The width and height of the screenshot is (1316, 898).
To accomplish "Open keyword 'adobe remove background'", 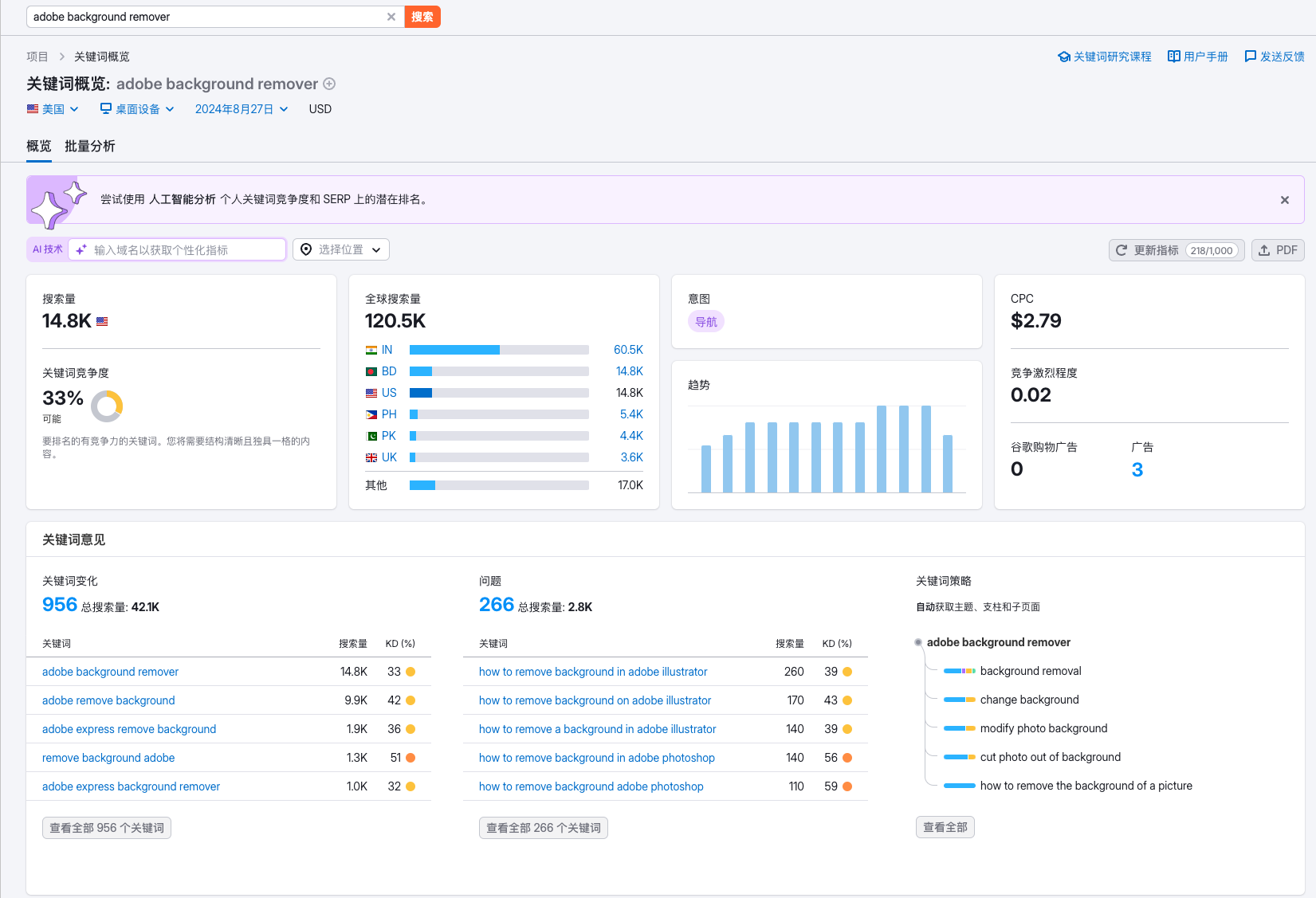I will tap(108, 700).
